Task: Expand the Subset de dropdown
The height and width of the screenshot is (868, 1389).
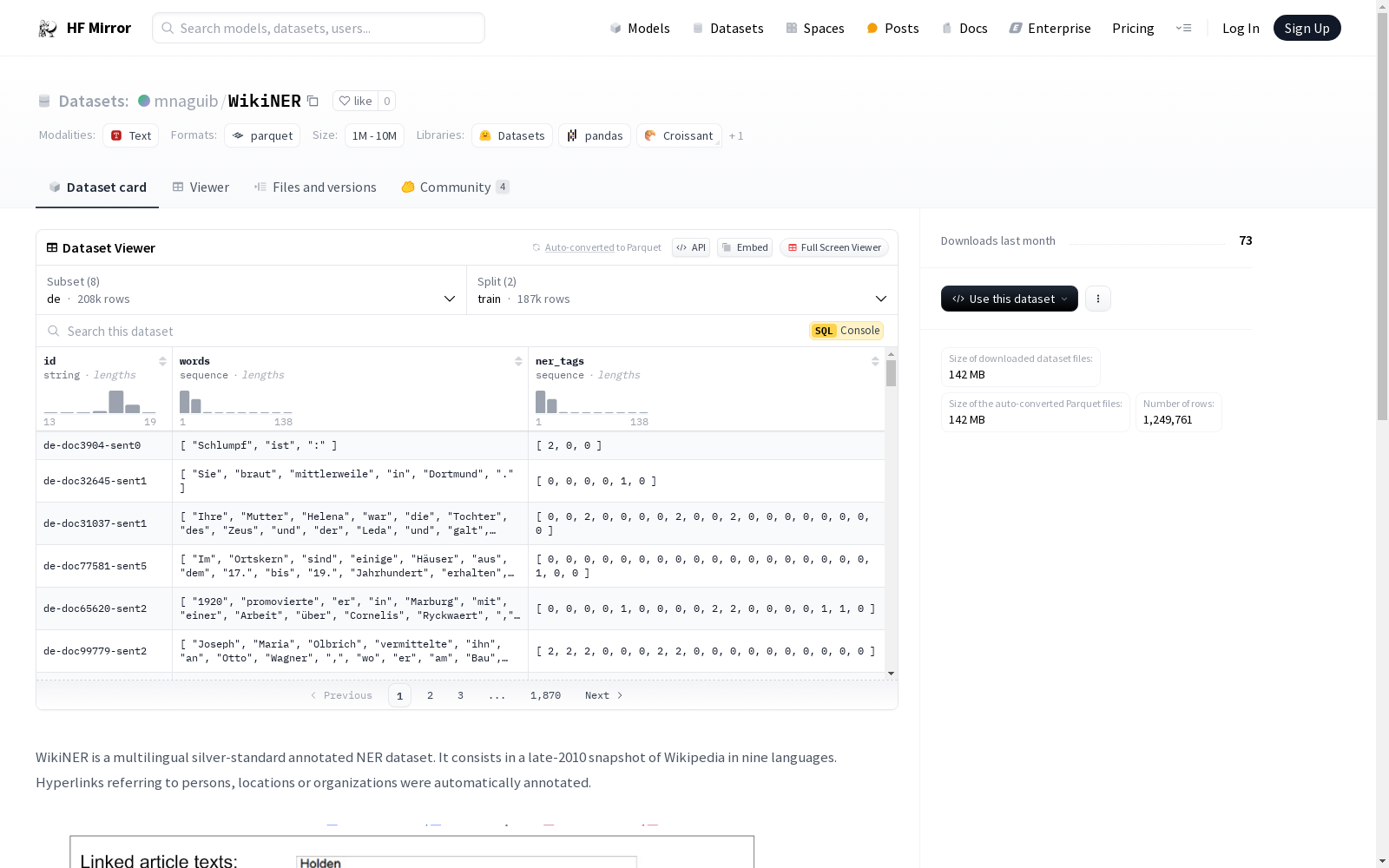Action: [252, 290]
